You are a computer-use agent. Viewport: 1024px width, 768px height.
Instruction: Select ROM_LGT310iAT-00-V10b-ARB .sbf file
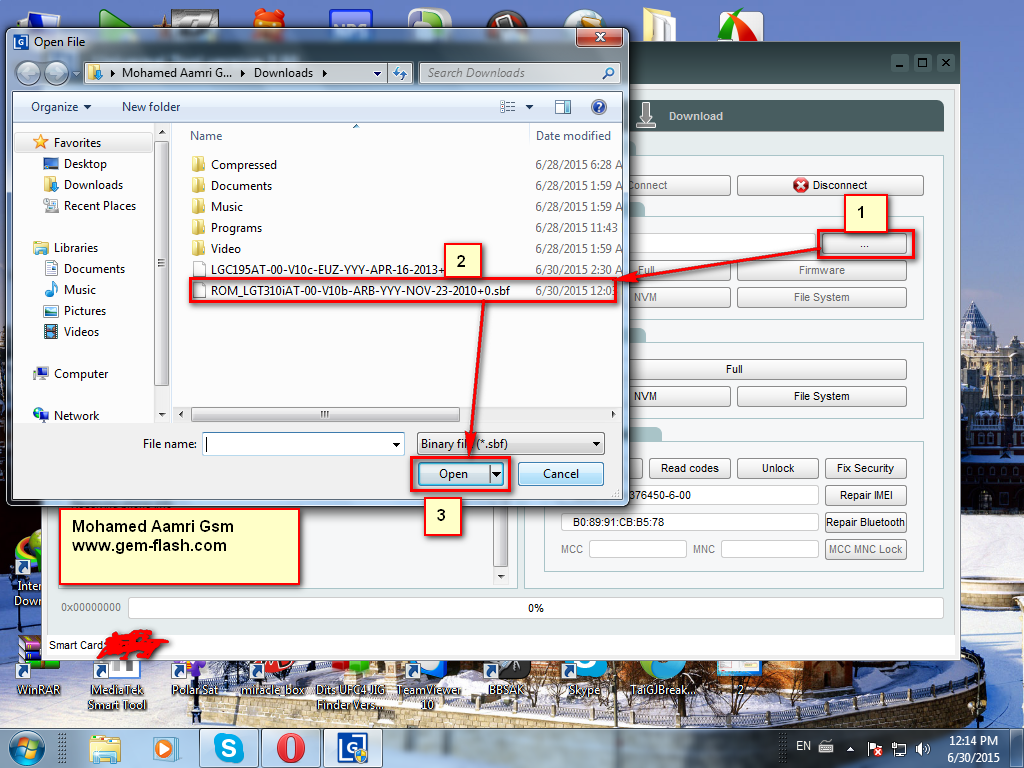pos(404,291)
